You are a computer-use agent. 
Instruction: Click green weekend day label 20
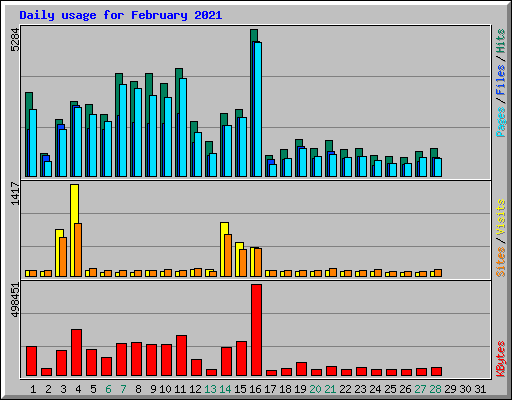tap(315, 389)
